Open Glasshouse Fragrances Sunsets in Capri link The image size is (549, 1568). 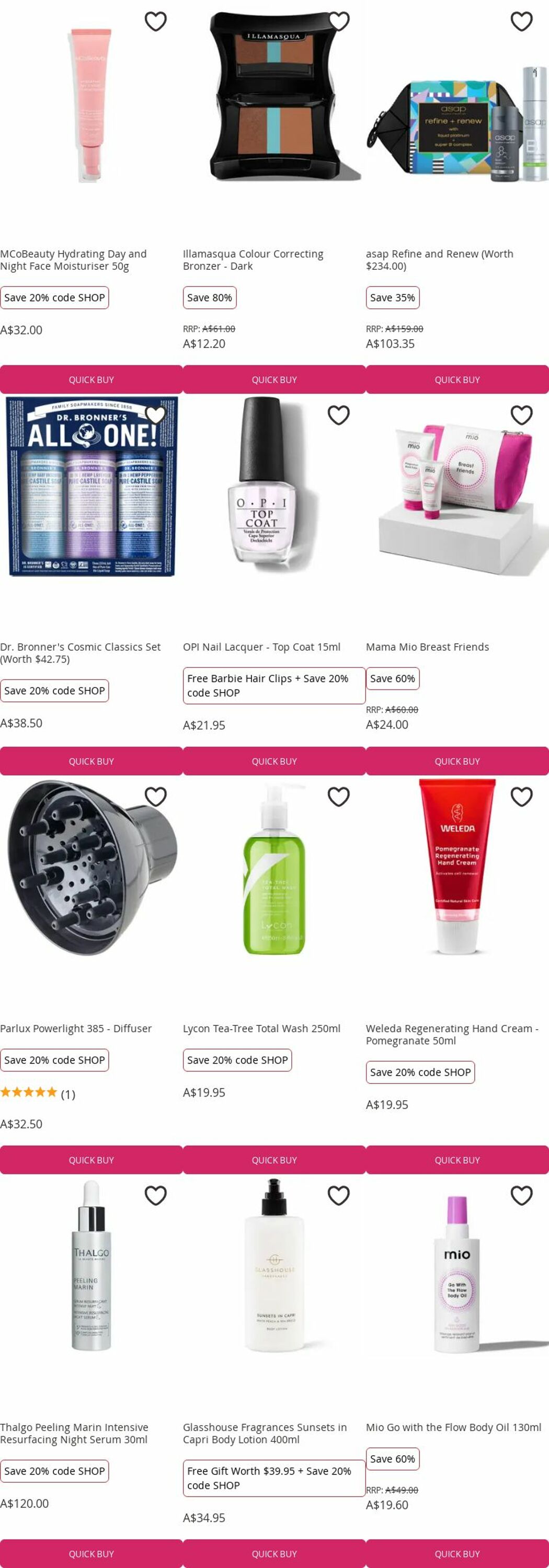click(265, 1433)
